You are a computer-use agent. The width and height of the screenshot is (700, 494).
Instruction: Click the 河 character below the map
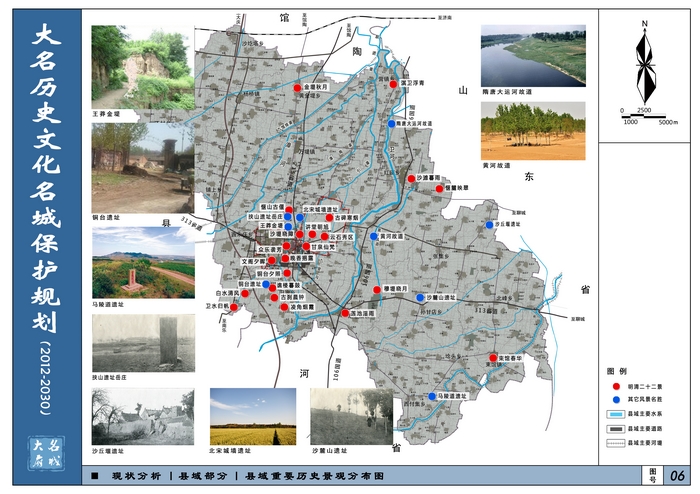coord(304,374)
